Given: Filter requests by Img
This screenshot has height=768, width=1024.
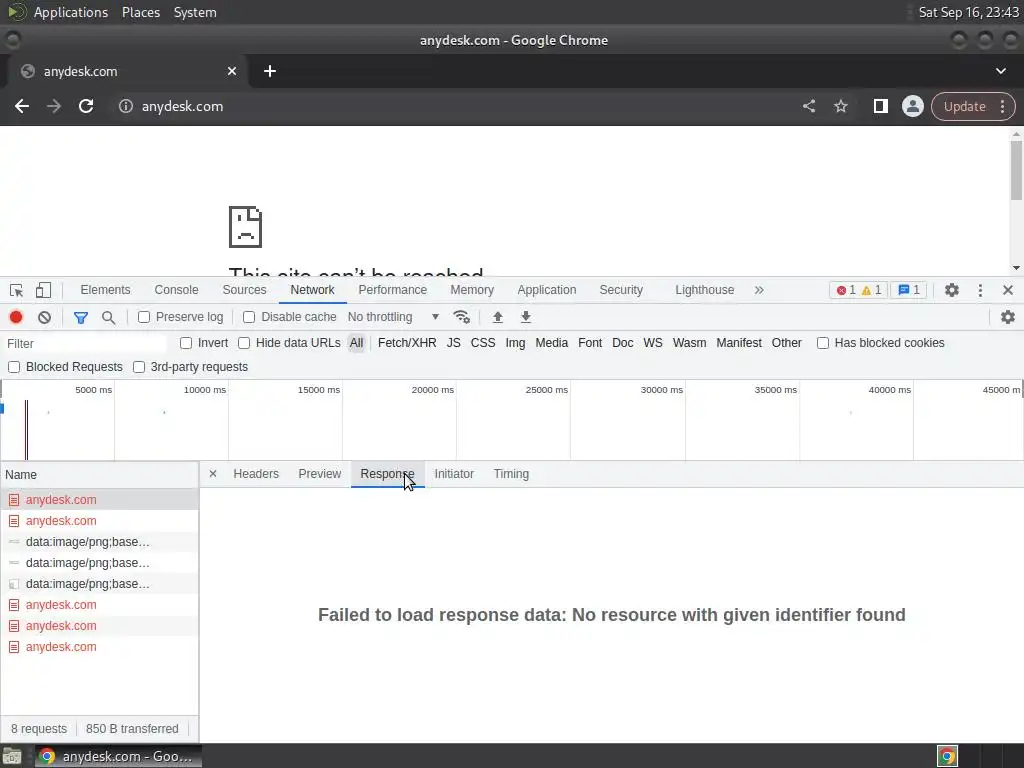Looking at the screenshot, I should [515, 344].
